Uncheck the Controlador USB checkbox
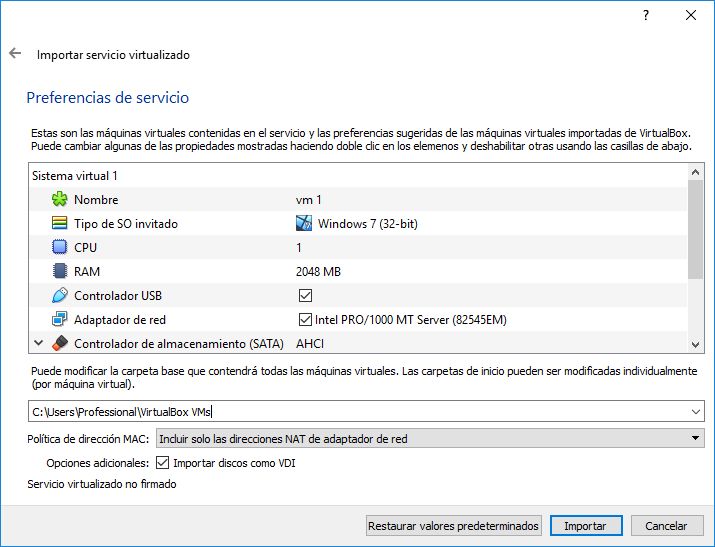This screenshot has width=715, height=547. (305, 295)
